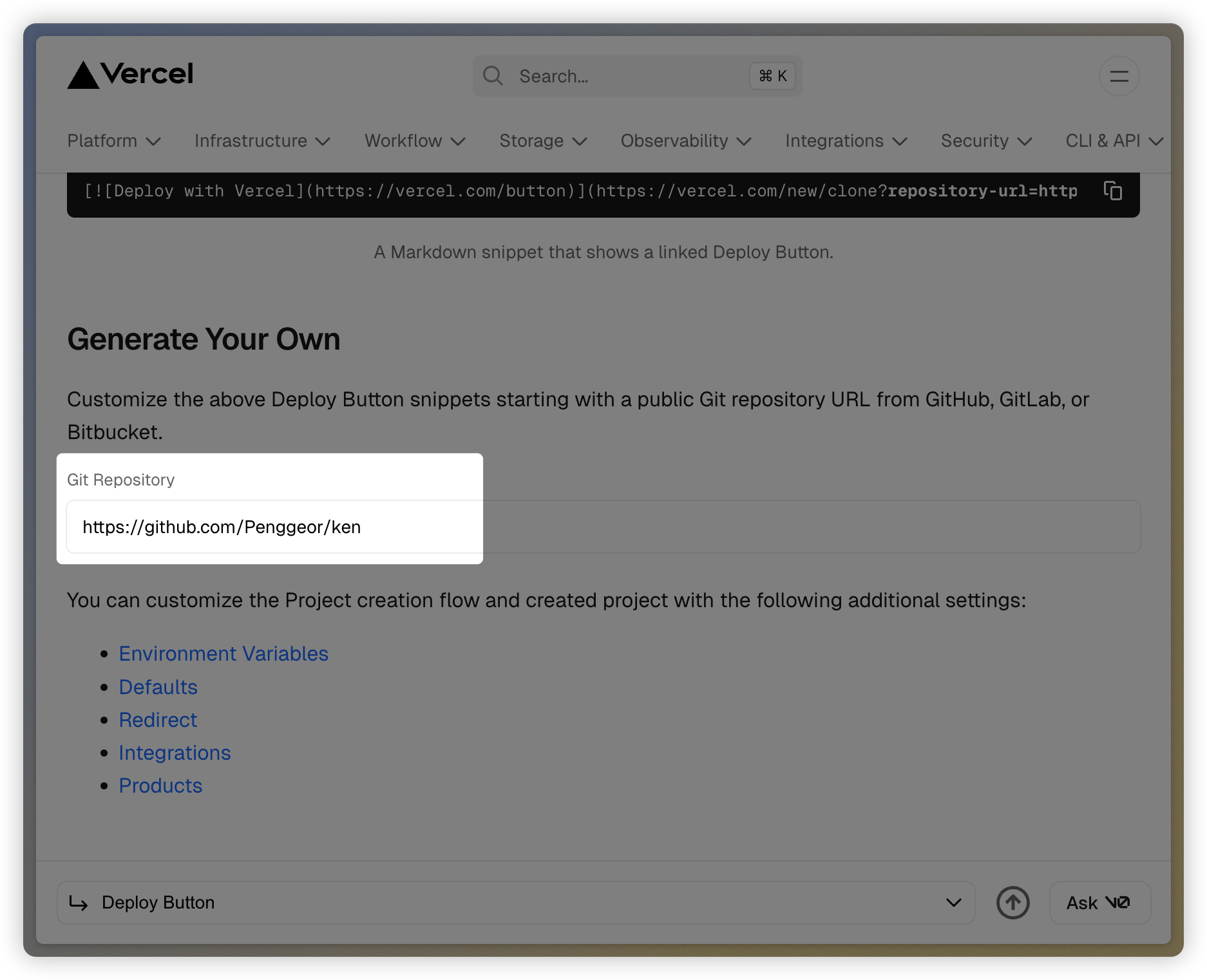Image resolution: width=1207 pixels, height=980 pixels.
Task: Click the Markdown snippet caption text
Action: tap(603, 252)
